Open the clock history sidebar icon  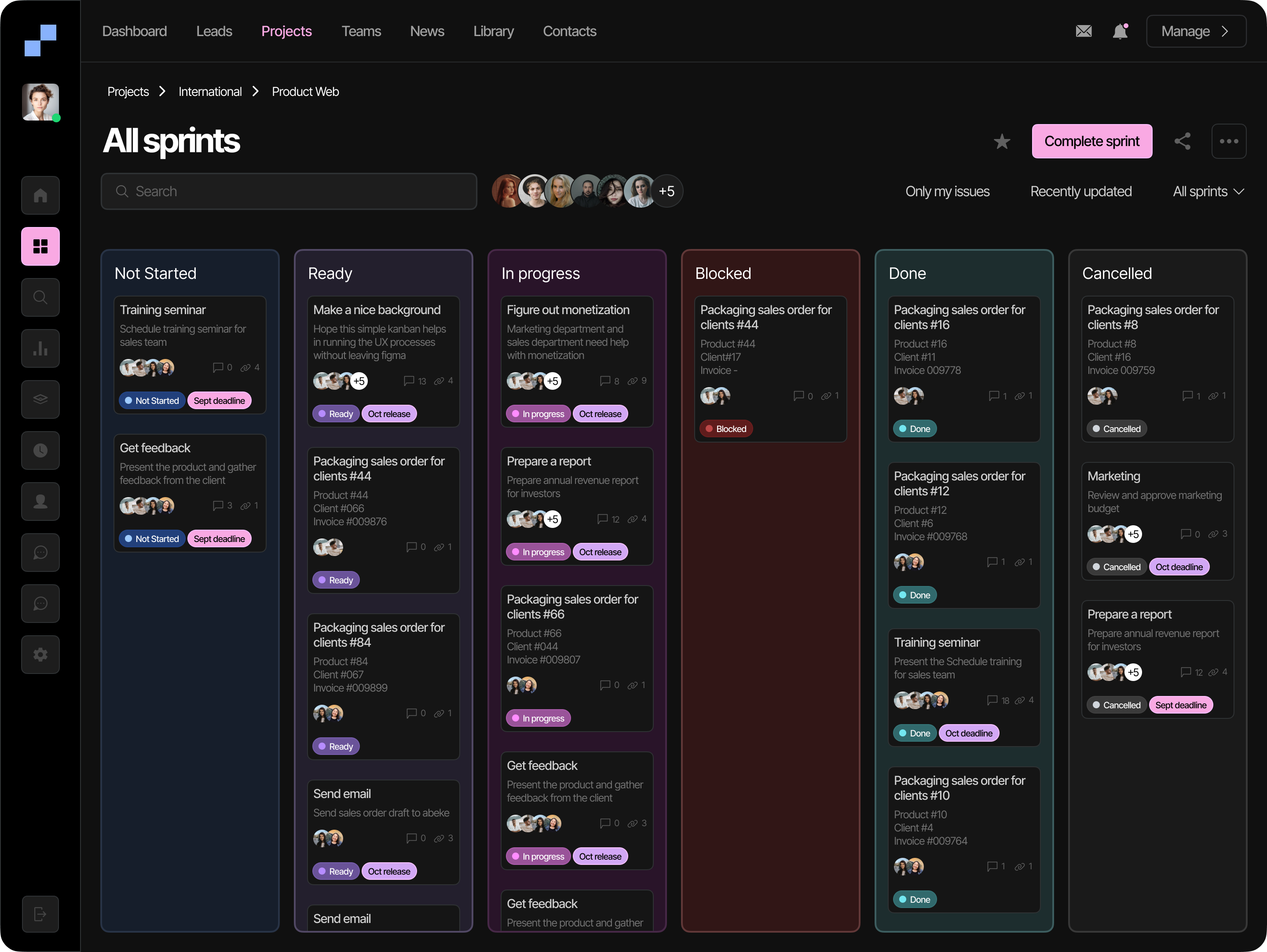pos(40,450)
